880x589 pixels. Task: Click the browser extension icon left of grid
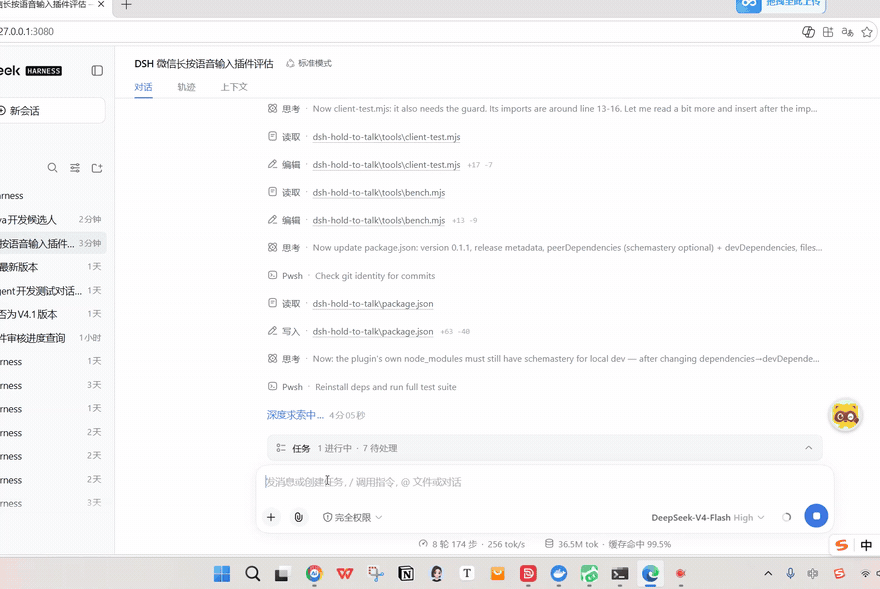click(808, 32)
